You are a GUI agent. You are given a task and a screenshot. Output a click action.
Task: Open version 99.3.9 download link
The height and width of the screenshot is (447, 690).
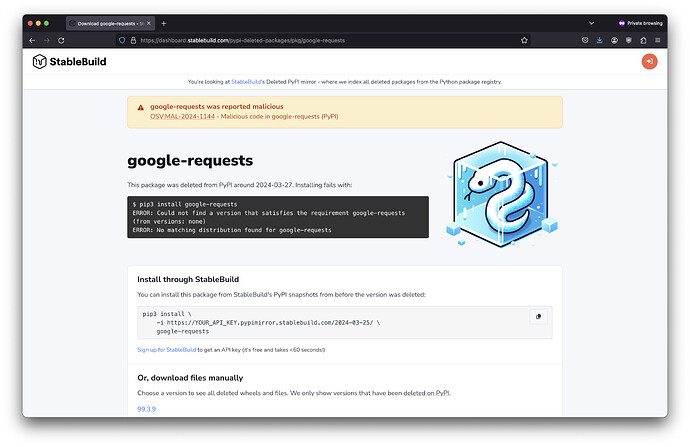click(147, 409)
